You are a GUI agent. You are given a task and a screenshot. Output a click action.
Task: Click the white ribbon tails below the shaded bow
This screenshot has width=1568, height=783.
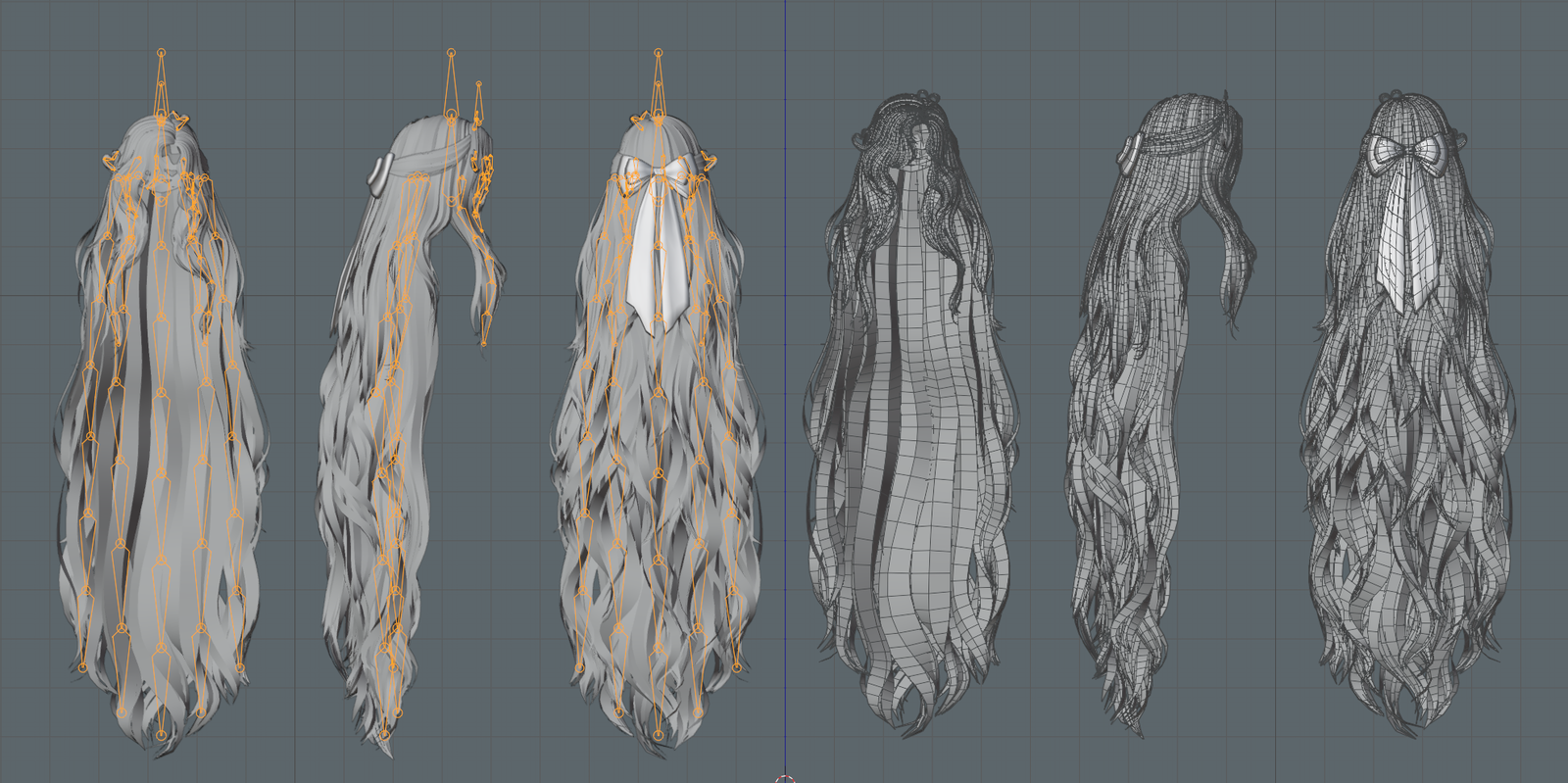tap(658, 260)
